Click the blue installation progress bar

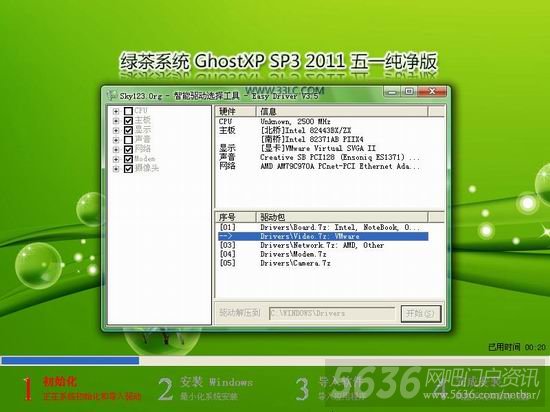pos(70,360)
